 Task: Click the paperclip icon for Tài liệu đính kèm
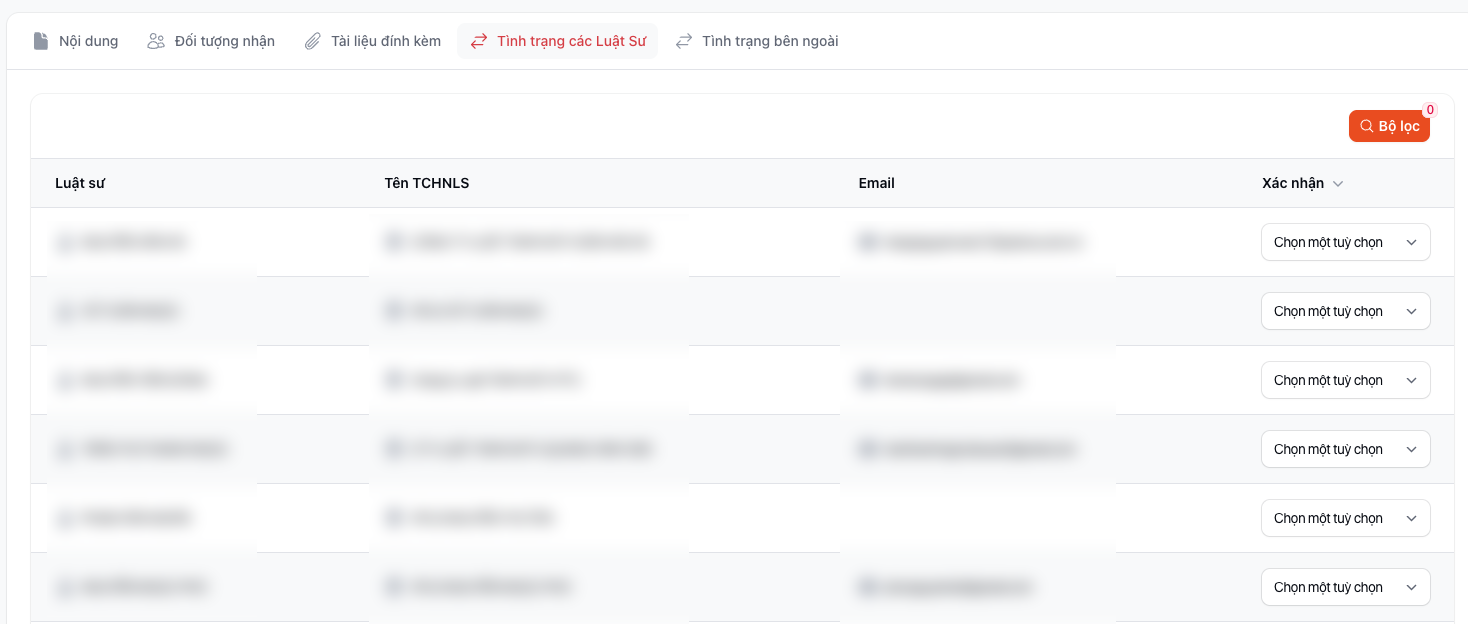click(x=313, y=41)
